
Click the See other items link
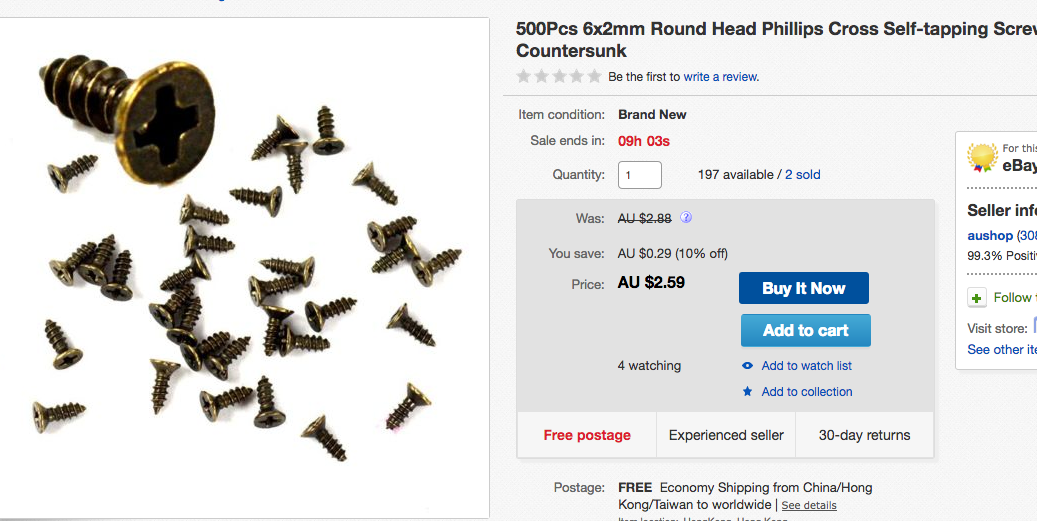[x=1001, y=350]
